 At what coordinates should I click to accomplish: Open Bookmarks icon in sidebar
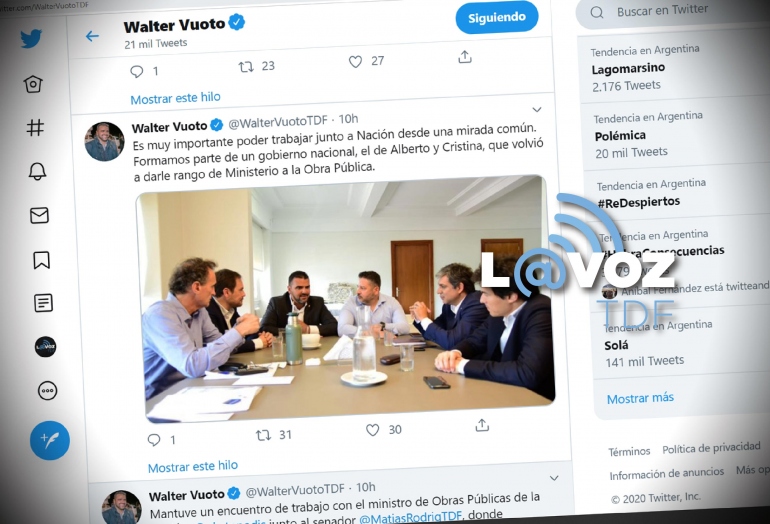(x=41, y=260)
